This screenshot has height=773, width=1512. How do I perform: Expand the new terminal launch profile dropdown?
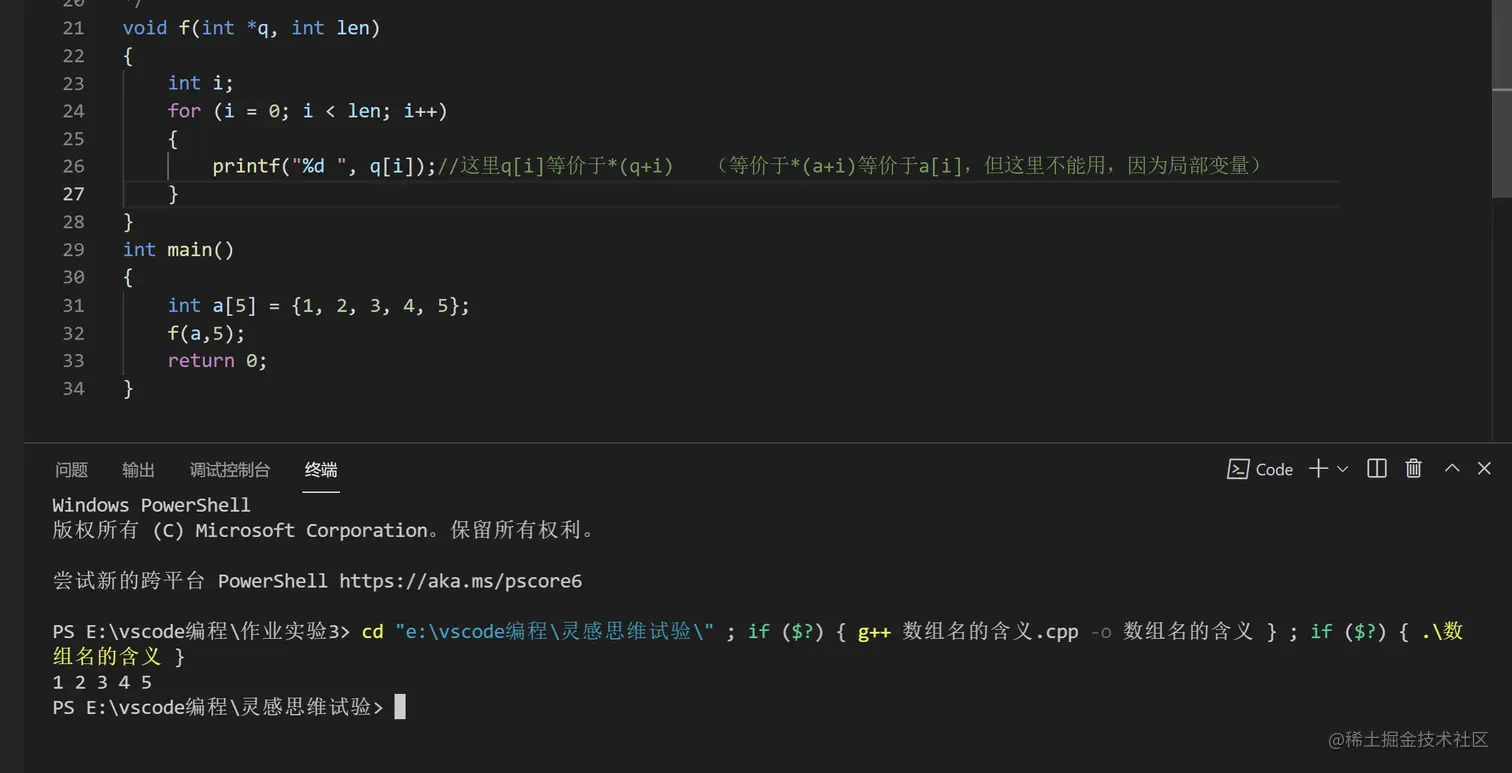click(x=1343, y=469)
